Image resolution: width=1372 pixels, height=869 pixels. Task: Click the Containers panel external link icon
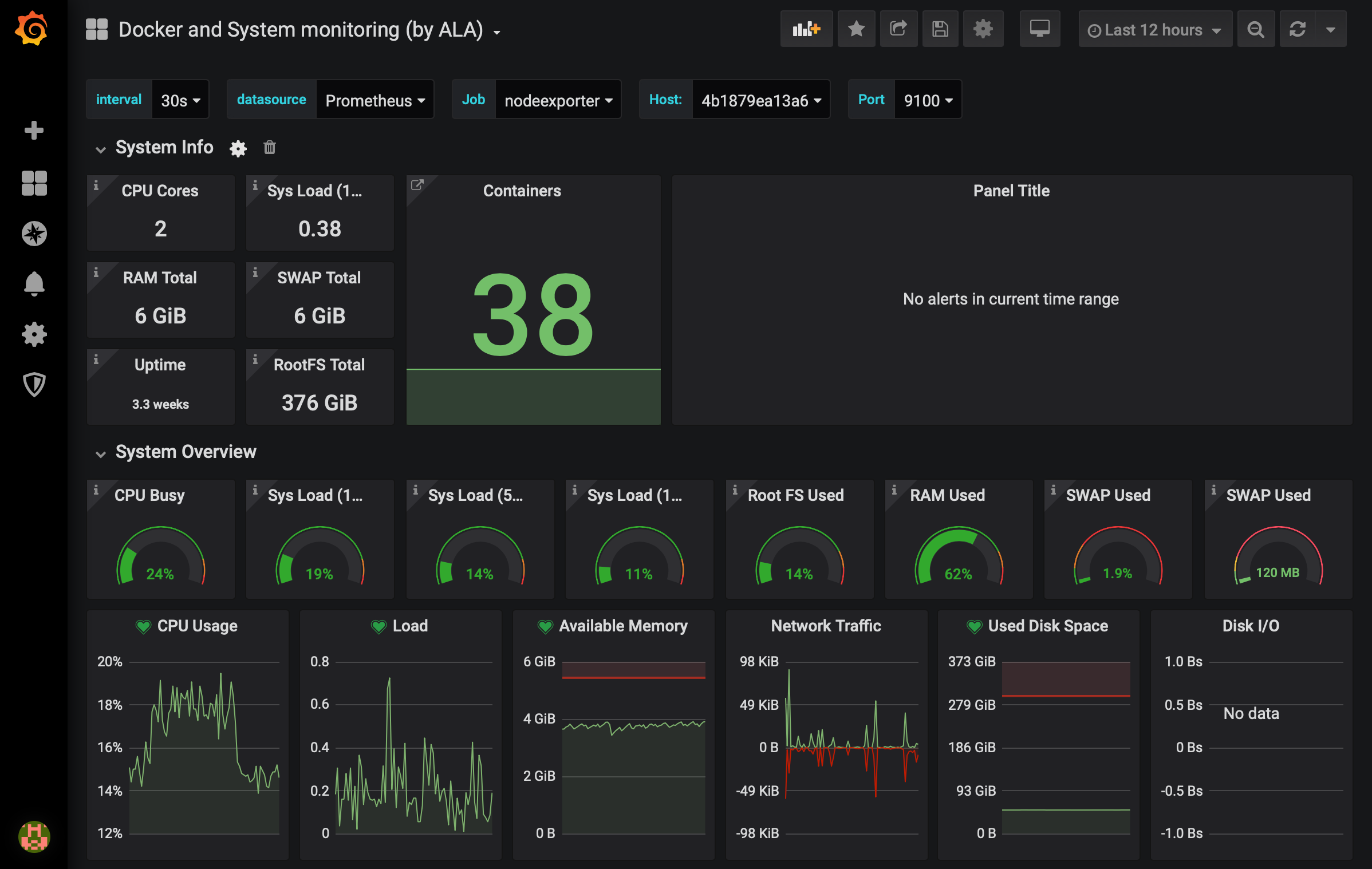[x=417, y=185]
